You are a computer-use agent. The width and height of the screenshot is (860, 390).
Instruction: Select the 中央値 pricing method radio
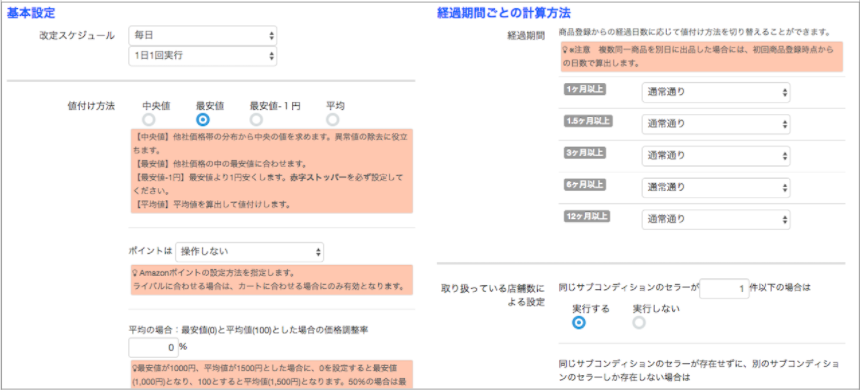(x=149, y=120)
